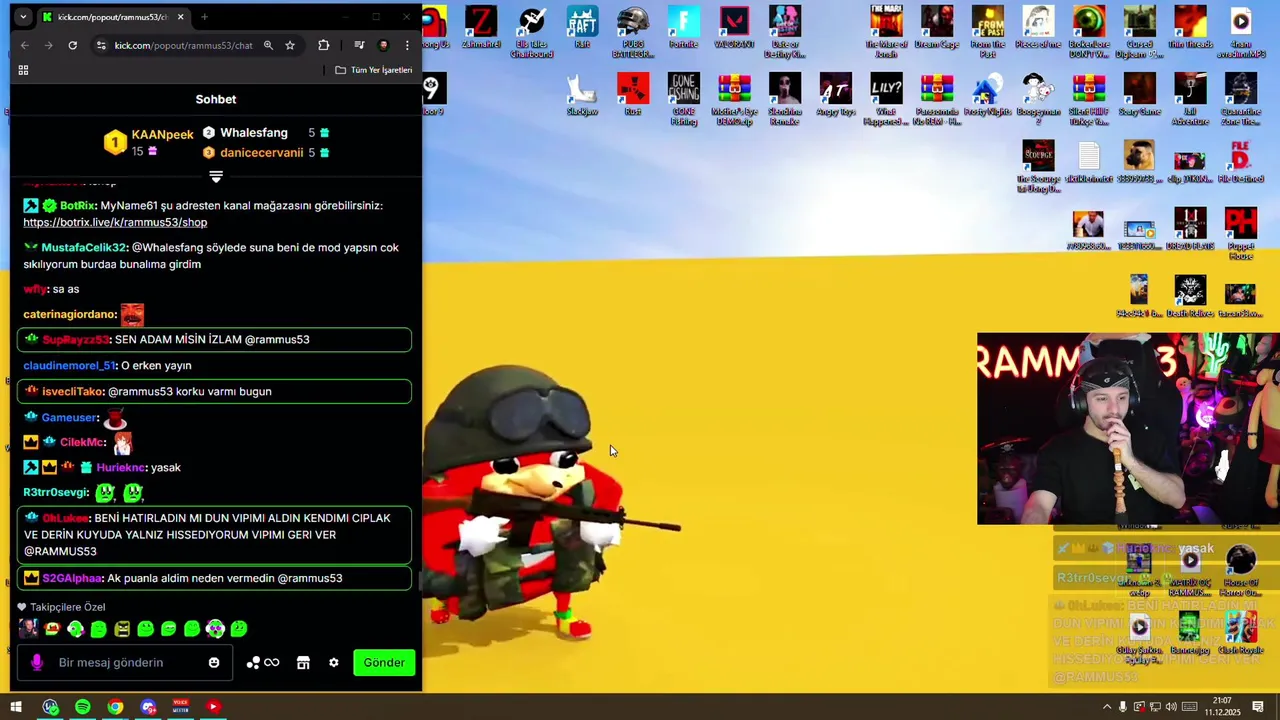Reload the kick chat page

coord(72,45)
